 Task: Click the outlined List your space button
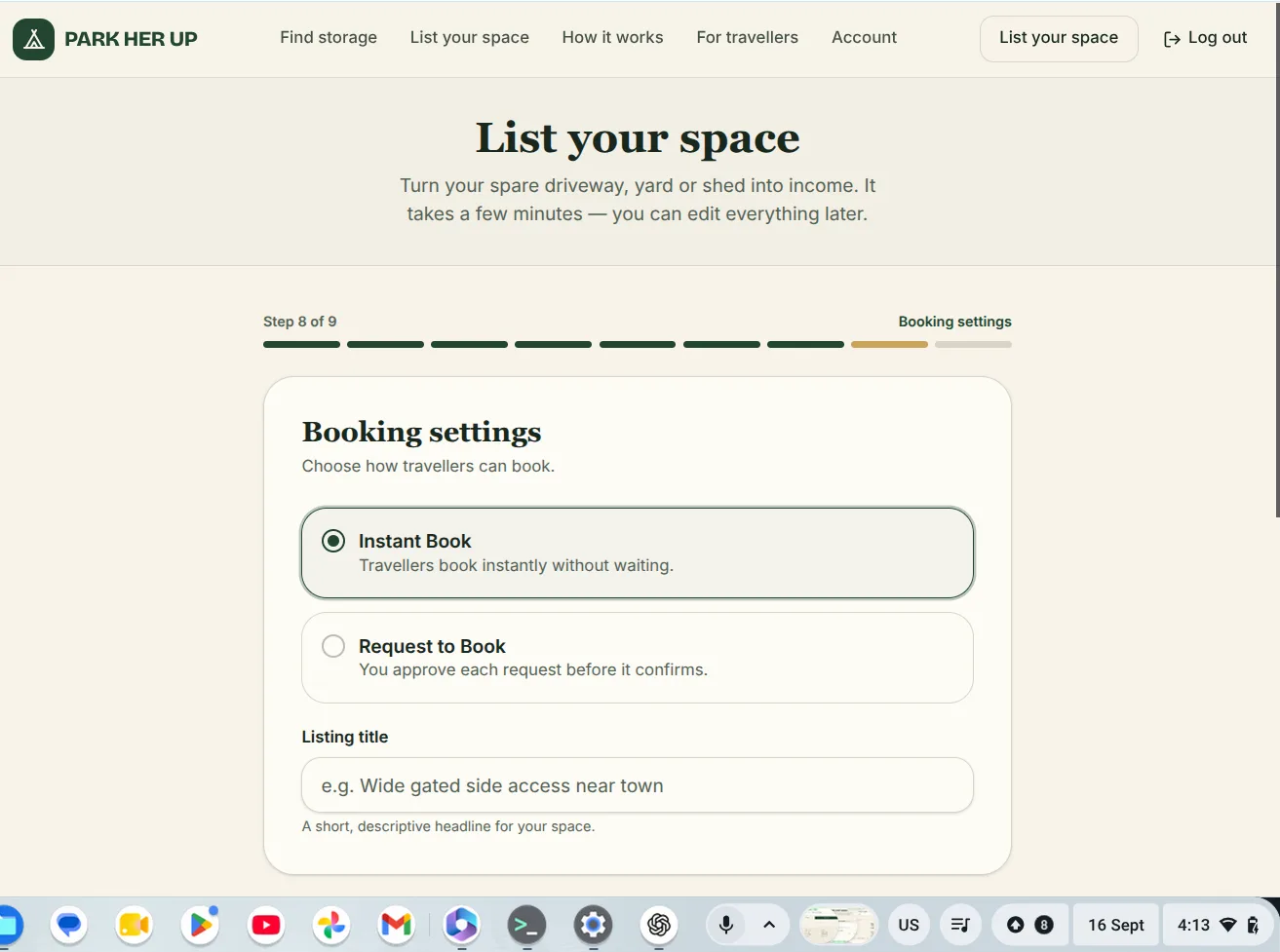point(1059,39)
